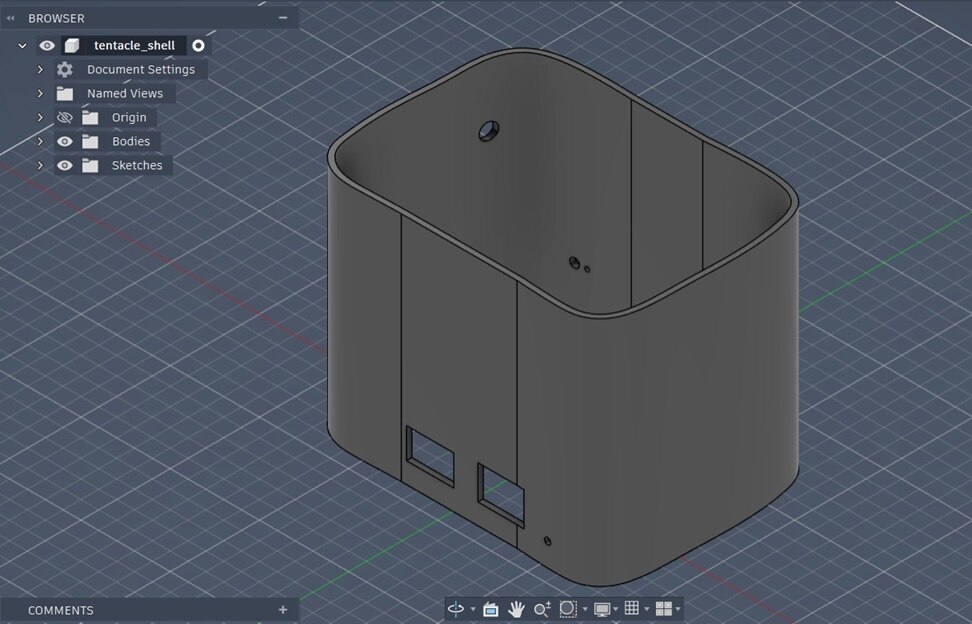The image size is (972, 624).
Task: Select the tentacle_shell label in browser
Action: 135,46
